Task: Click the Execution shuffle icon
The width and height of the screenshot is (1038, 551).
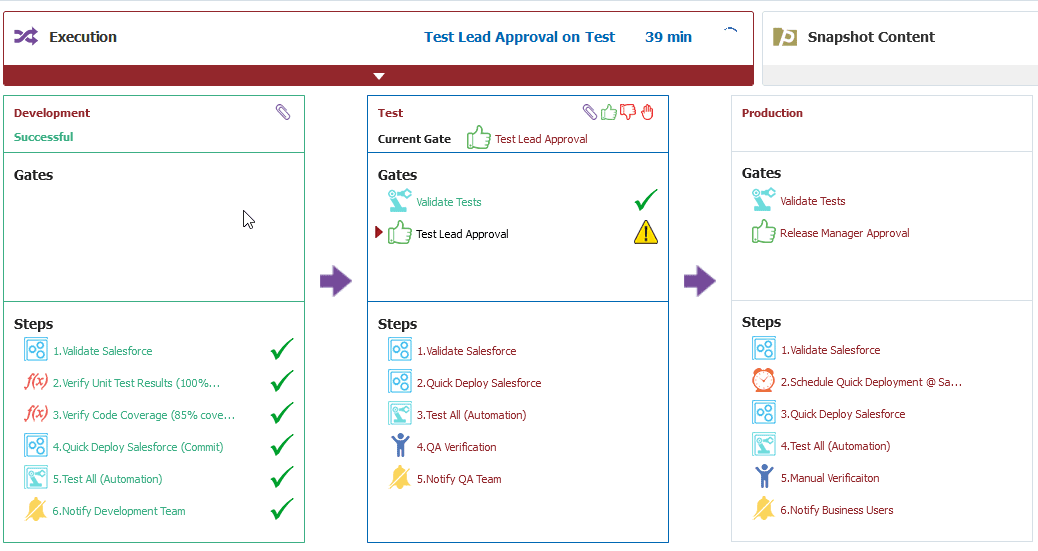Action: (x=26, y=36)
